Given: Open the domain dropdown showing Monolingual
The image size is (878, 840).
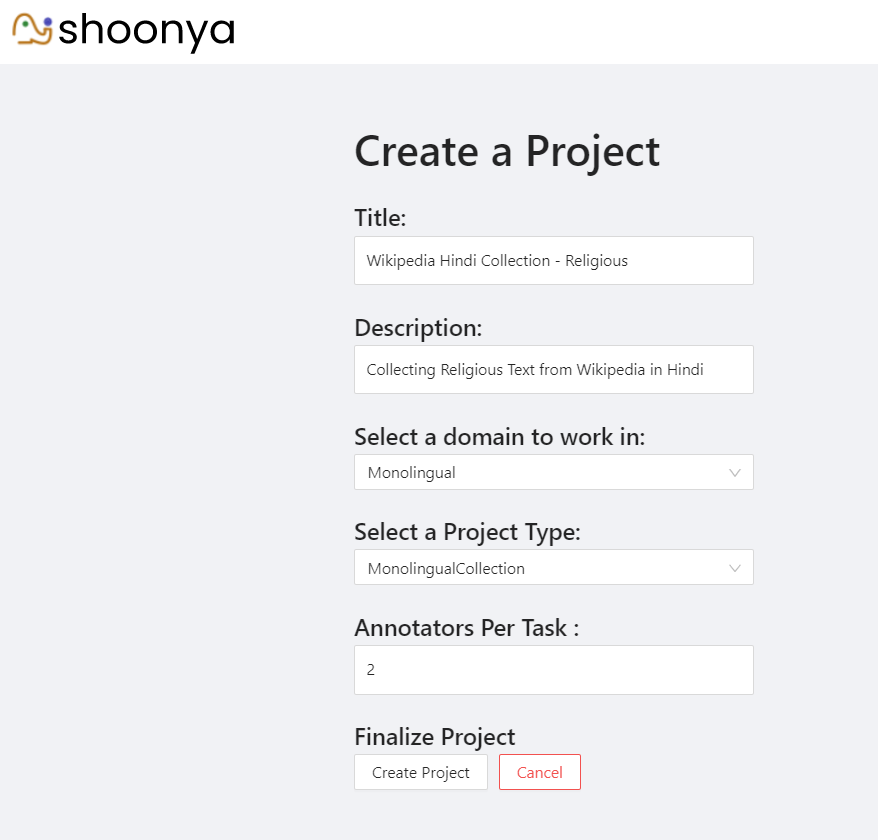Looking at the screenshot, I should (x=540, y=473).
